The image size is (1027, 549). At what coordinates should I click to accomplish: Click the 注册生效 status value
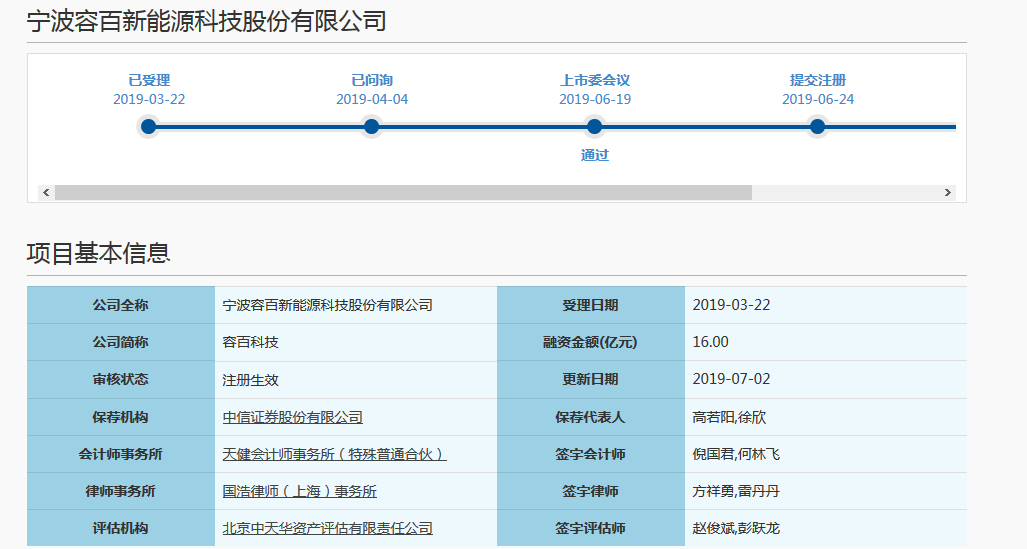tap(251, 380)
